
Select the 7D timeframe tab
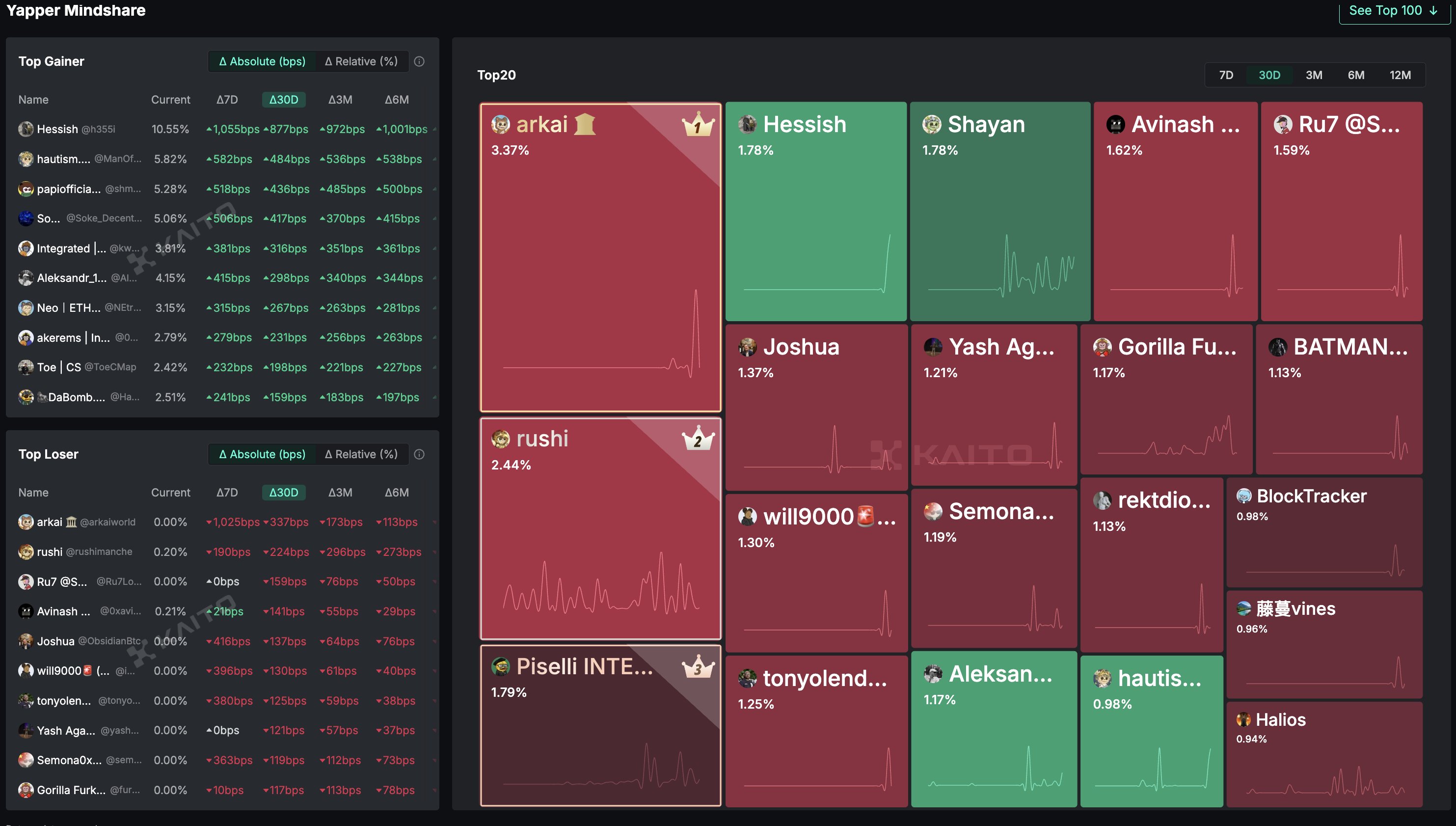coord(1226,75)
